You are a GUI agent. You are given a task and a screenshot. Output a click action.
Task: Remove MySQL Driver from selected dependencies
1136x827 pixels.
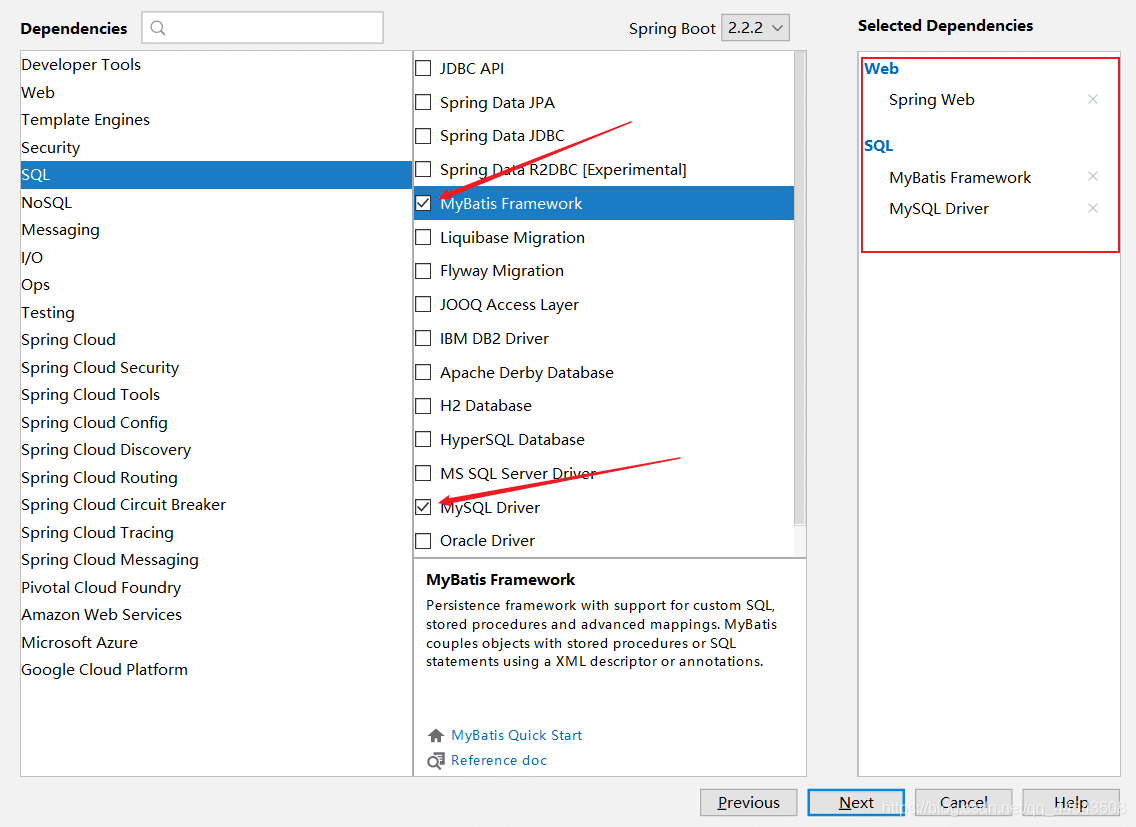coord(1093,209)
